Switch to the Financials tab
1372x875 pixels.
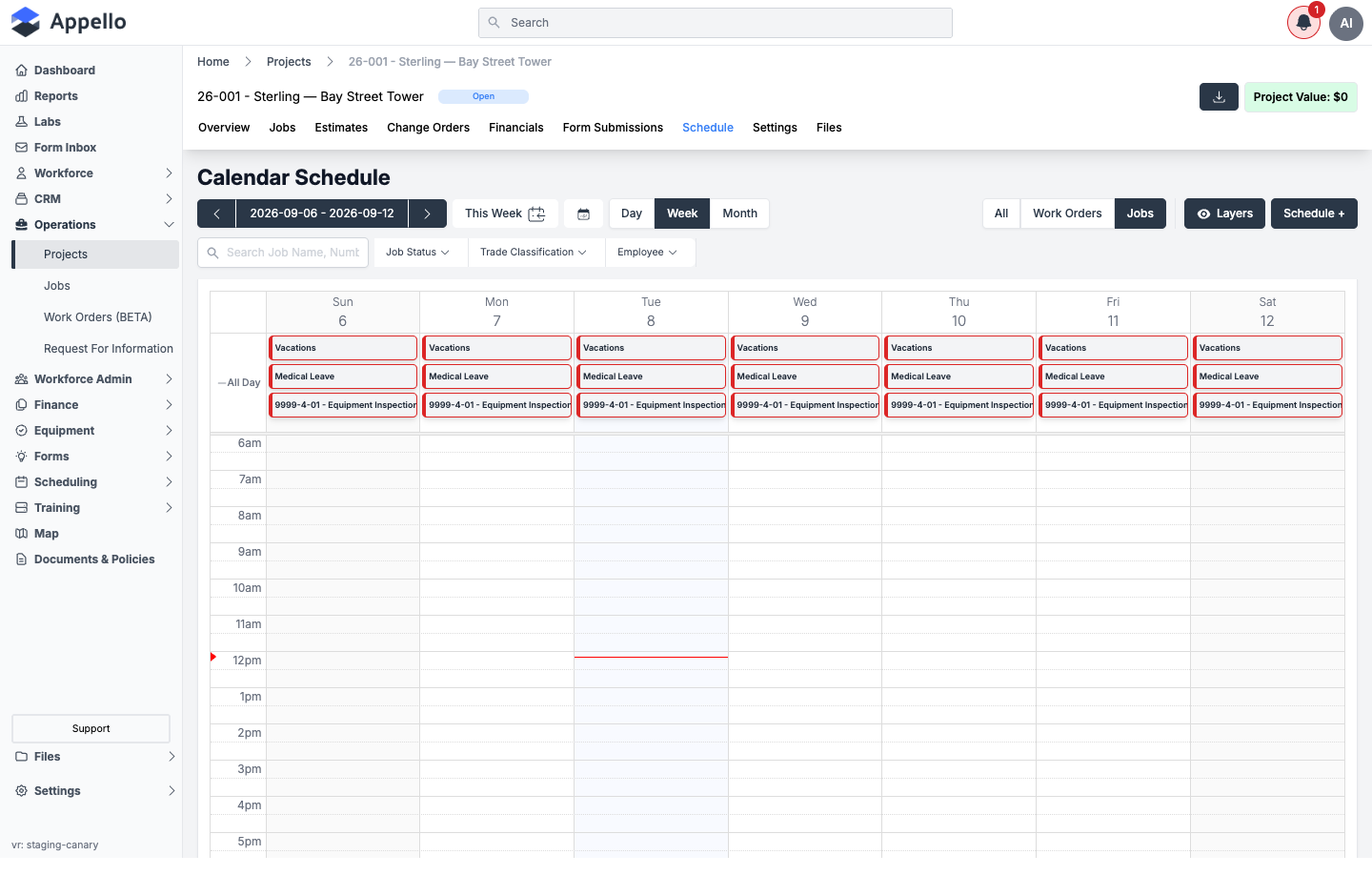click(x=515, y=128)
